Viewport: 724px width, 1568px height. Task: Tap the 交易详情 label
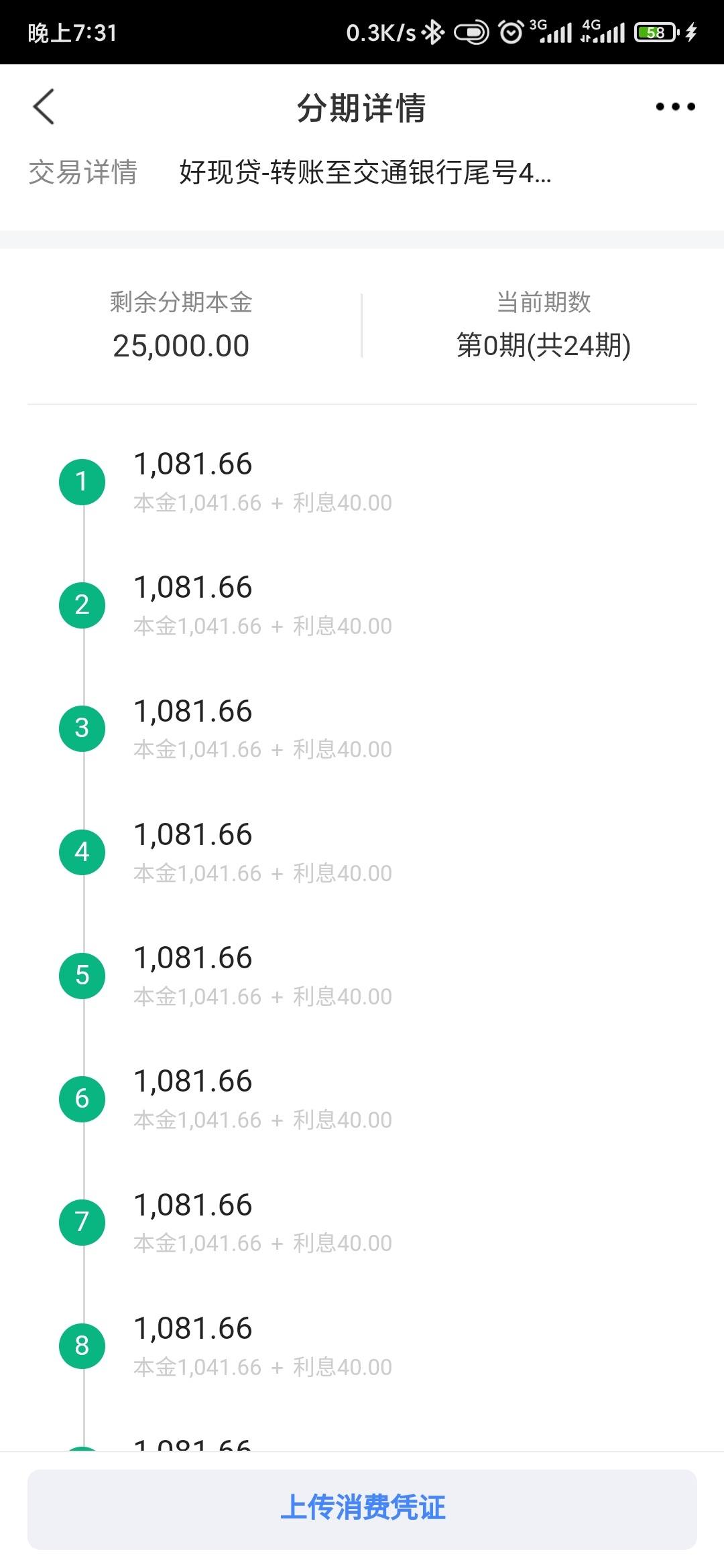pos(82,173)
